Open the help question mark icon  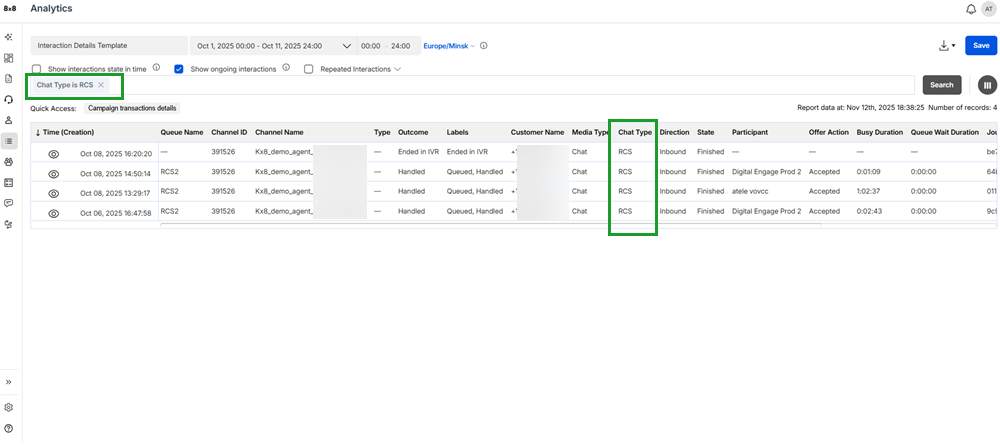(x=9, y=428)
